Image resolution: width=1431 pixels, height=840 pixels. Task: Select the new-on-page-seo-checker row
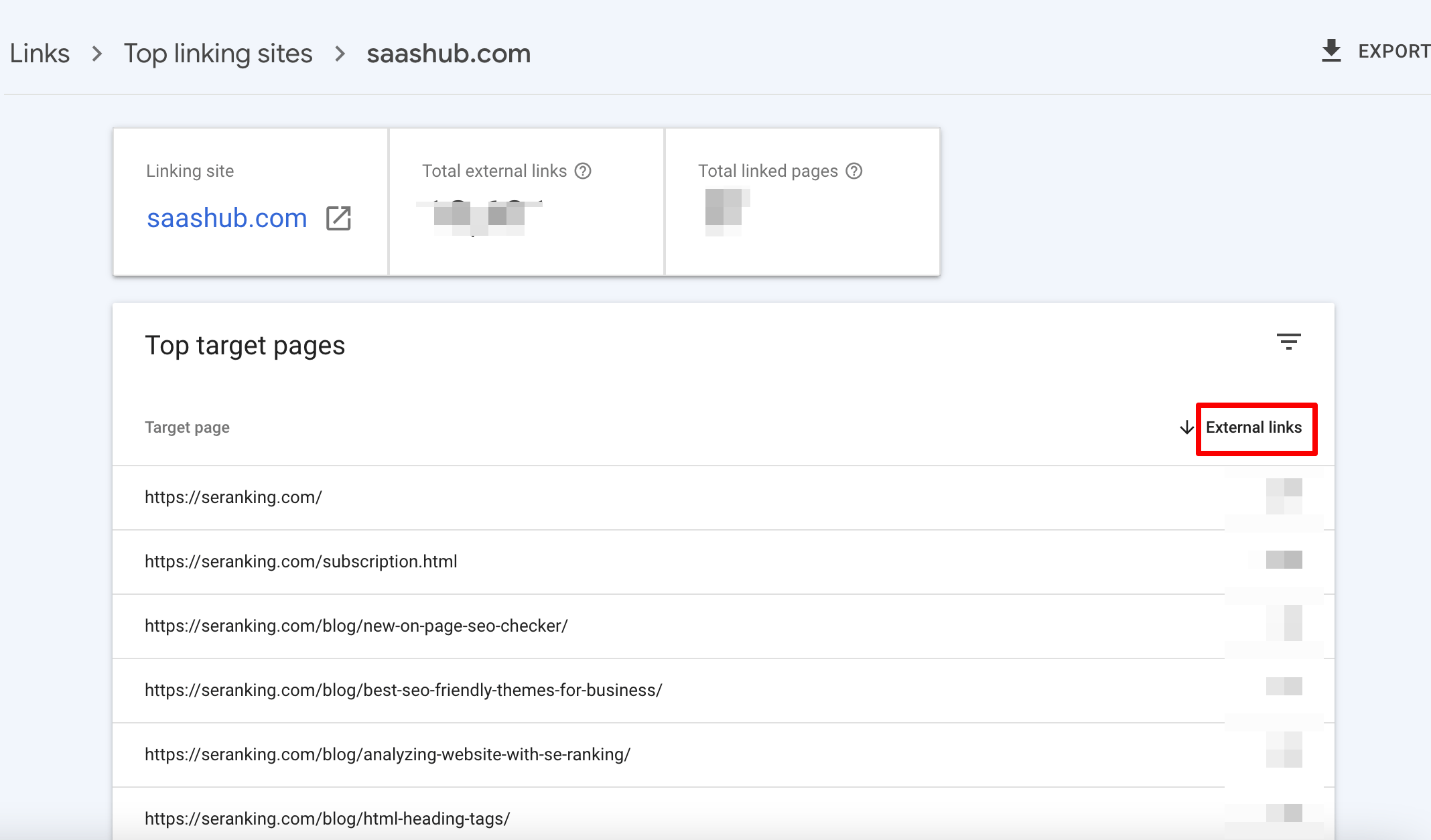pyautogui.click(x=723, y=626)
